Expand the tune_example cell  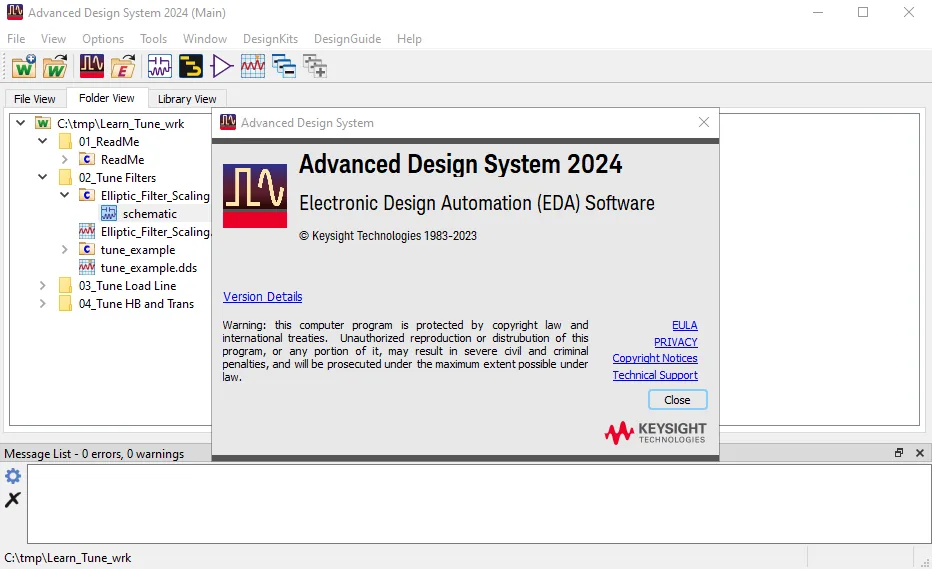click(x=65, y=249)
